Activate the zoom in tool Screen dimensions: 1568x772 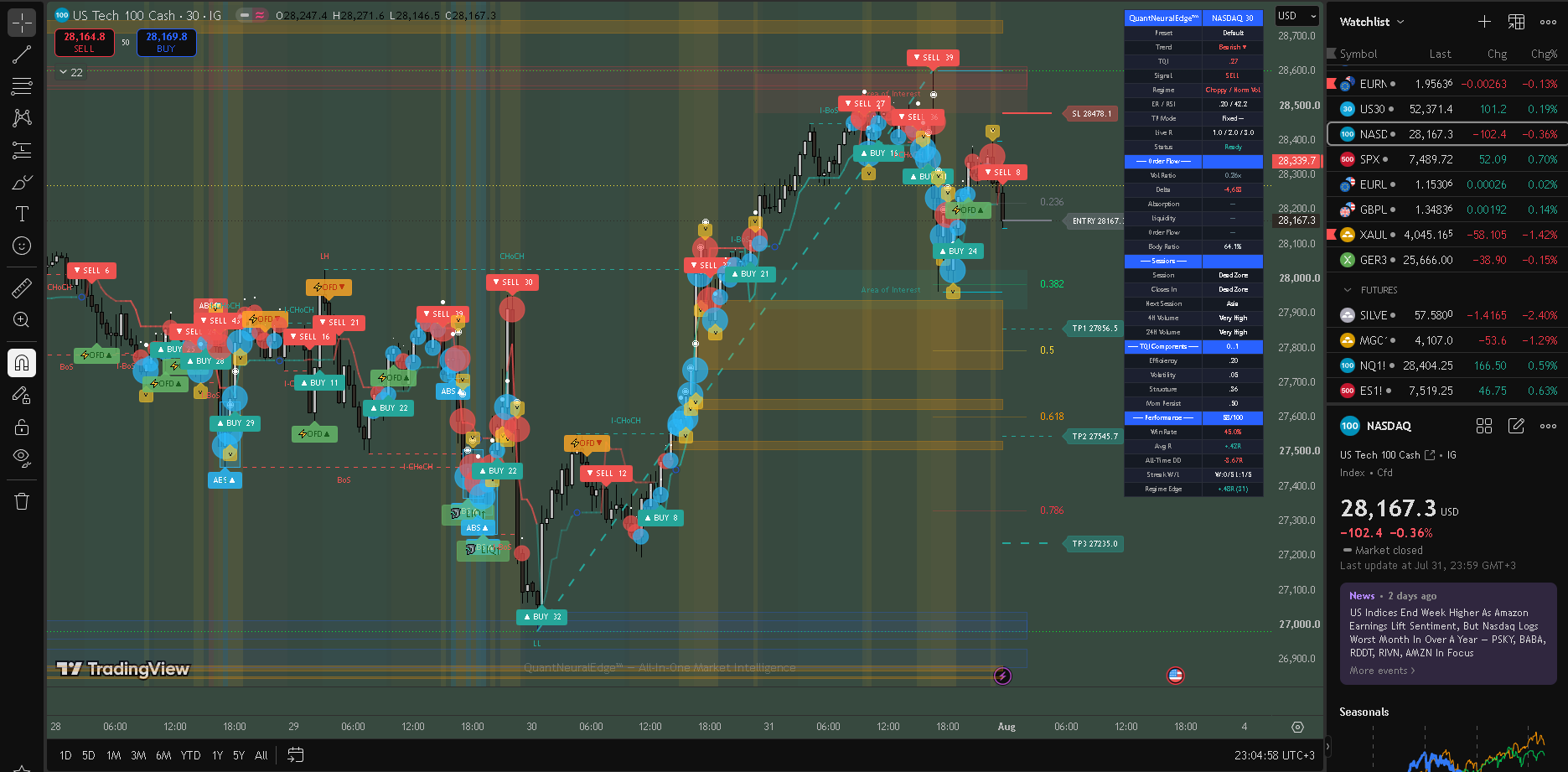coord(22,320)
